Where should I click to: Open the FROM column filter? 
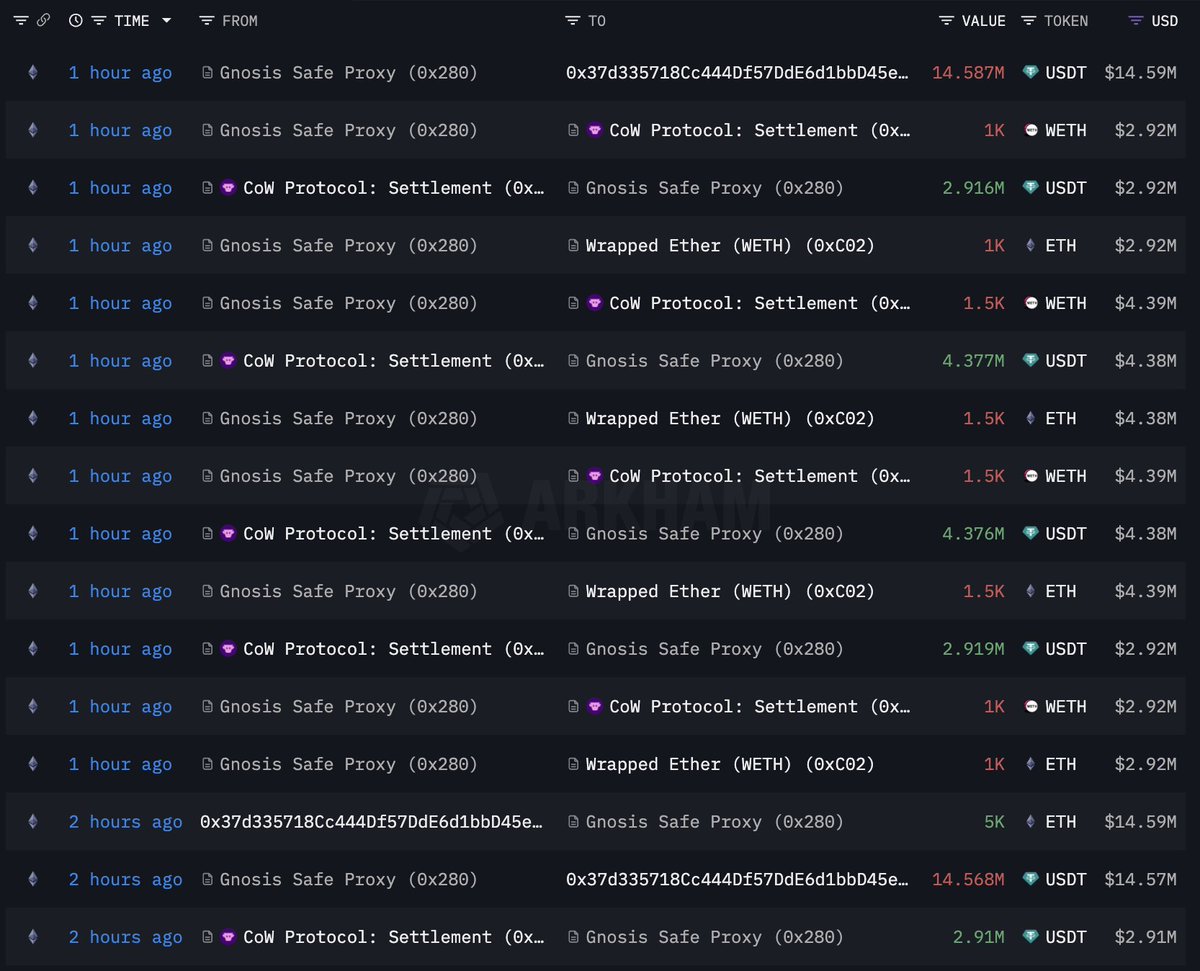[207, 21]
